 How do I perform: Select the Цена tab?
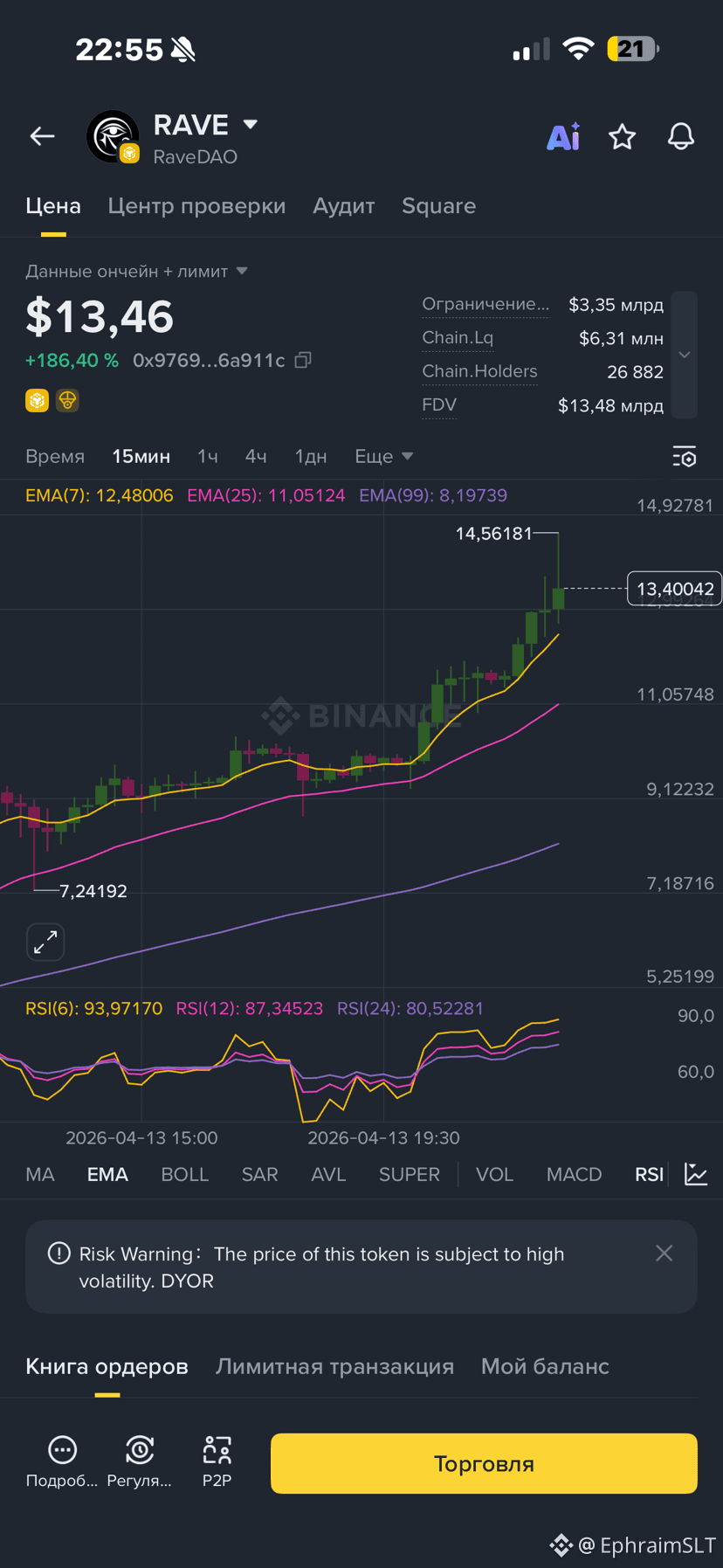53,205
